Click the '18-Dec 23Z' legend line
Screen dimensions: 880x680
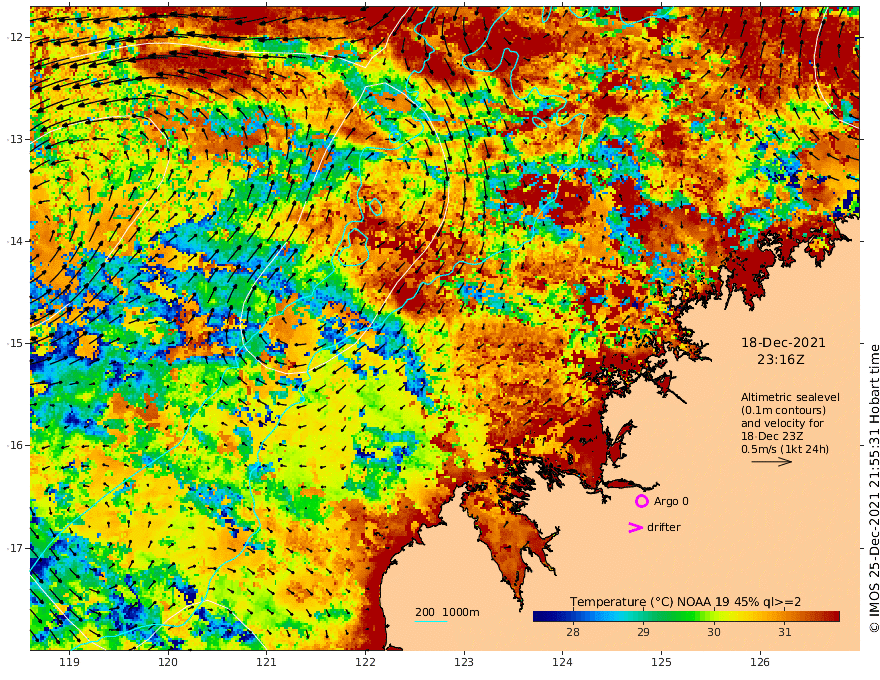coord(772,436)
